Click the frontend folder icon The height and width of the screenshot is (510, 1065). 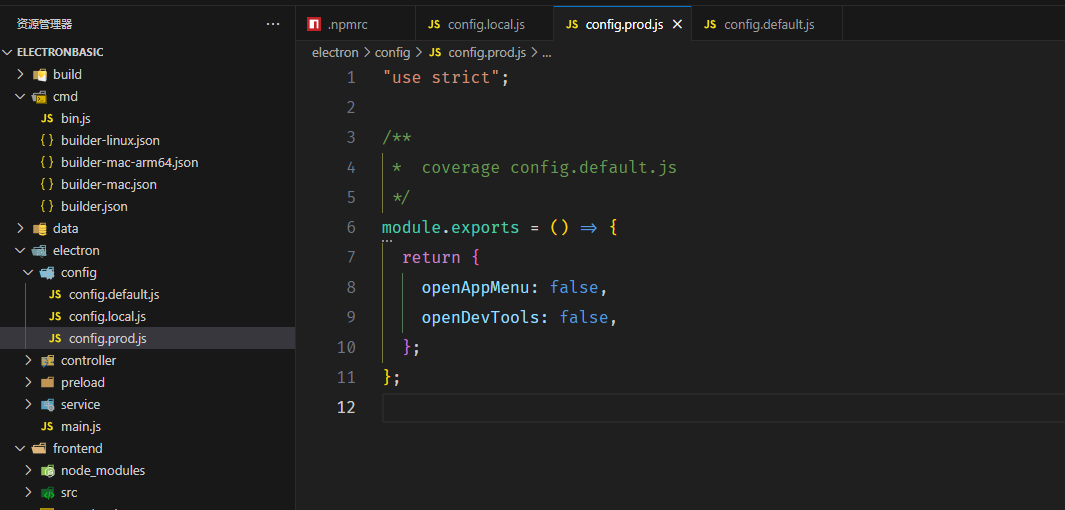point(39,448)
